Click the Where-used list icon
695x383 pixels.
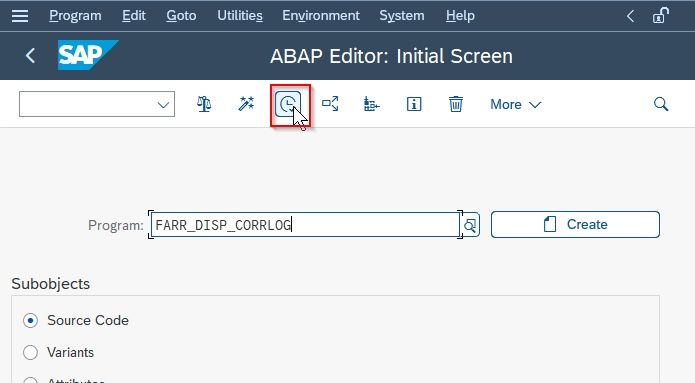[330, 104]
